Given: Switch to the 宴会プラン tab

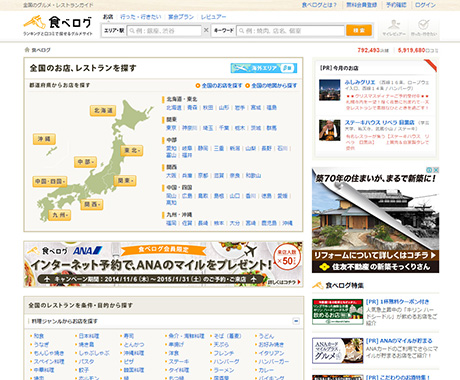Looking at the screenshot, I should point(181,17).
